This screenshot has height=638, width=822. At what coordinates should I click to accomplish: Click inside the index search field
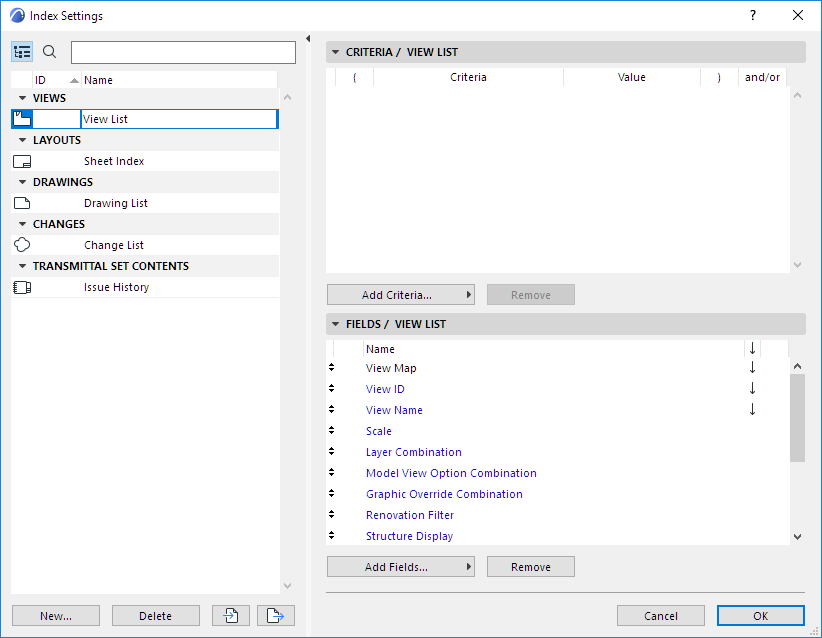point(183,51)
